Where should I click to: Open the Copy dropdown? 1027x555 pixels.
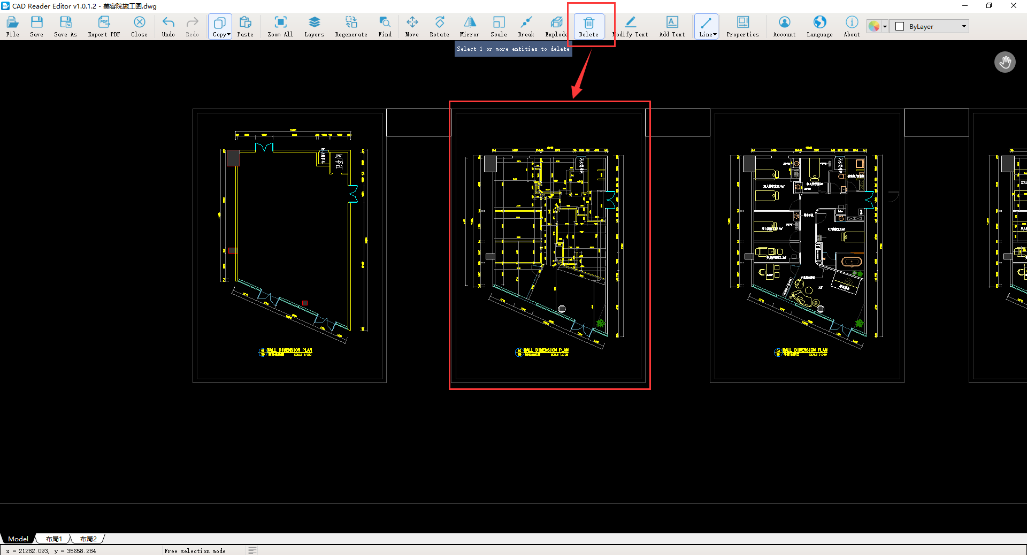(220, 24)
